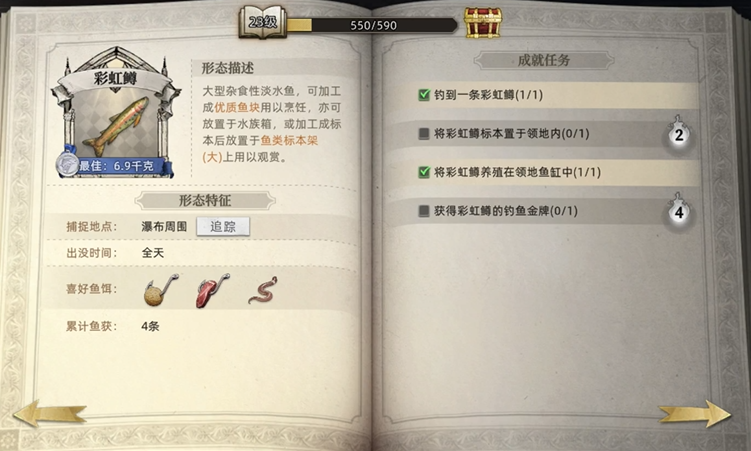Check the 获得彩虹鳟的钓鱼金牌 task box

(x=424, y=211)
